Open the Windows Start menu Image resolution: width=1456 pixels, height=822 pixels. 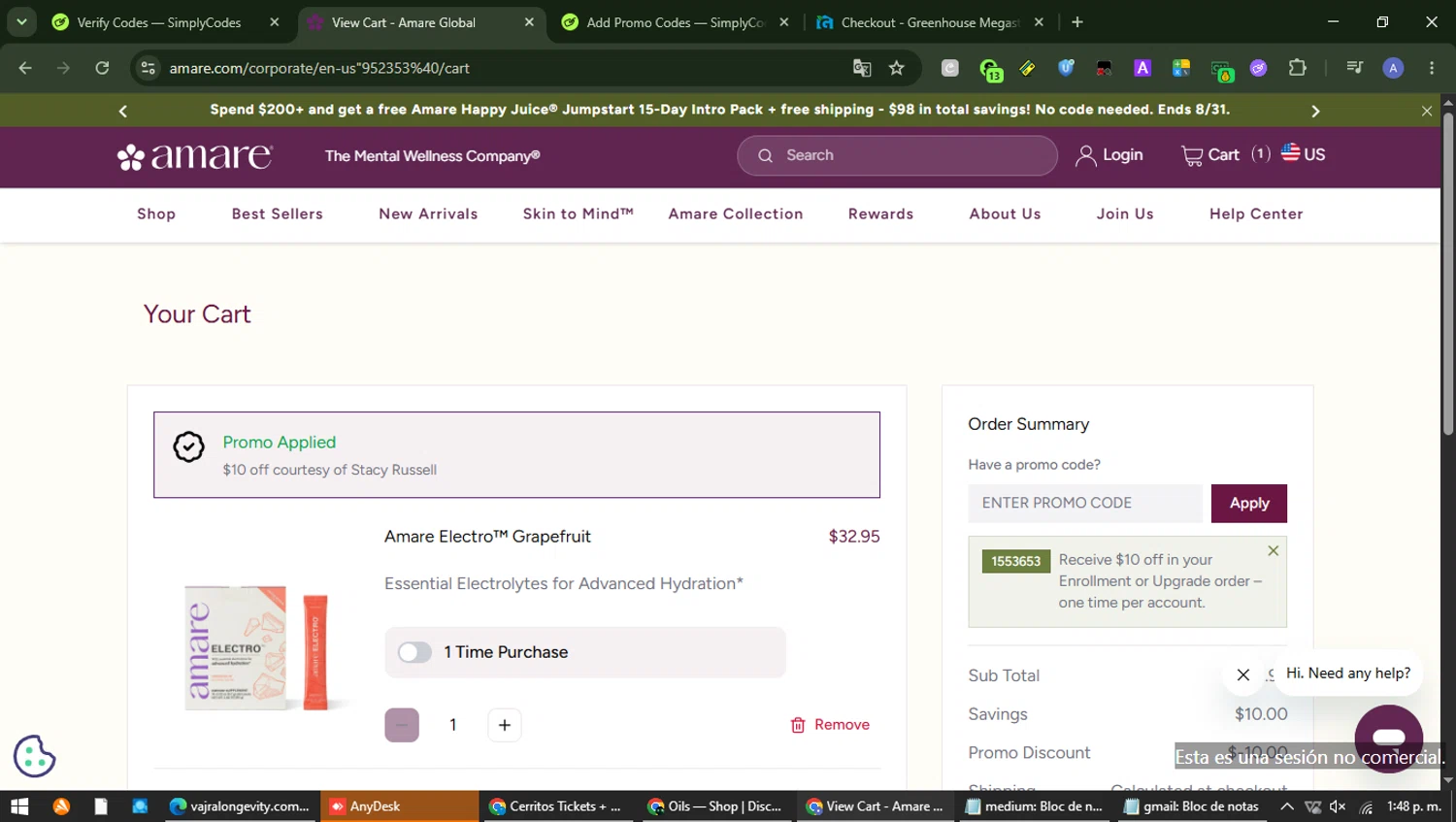click(19, 806)
